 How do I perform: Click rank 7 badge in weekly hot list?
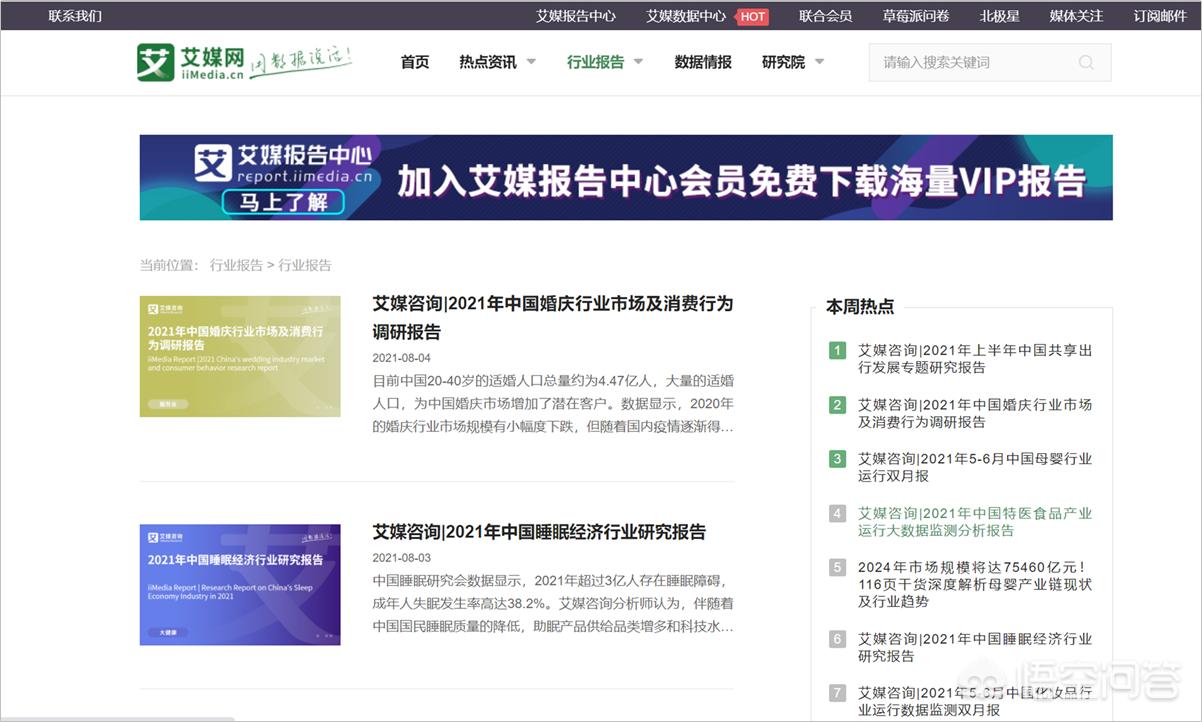coord(837,693)
